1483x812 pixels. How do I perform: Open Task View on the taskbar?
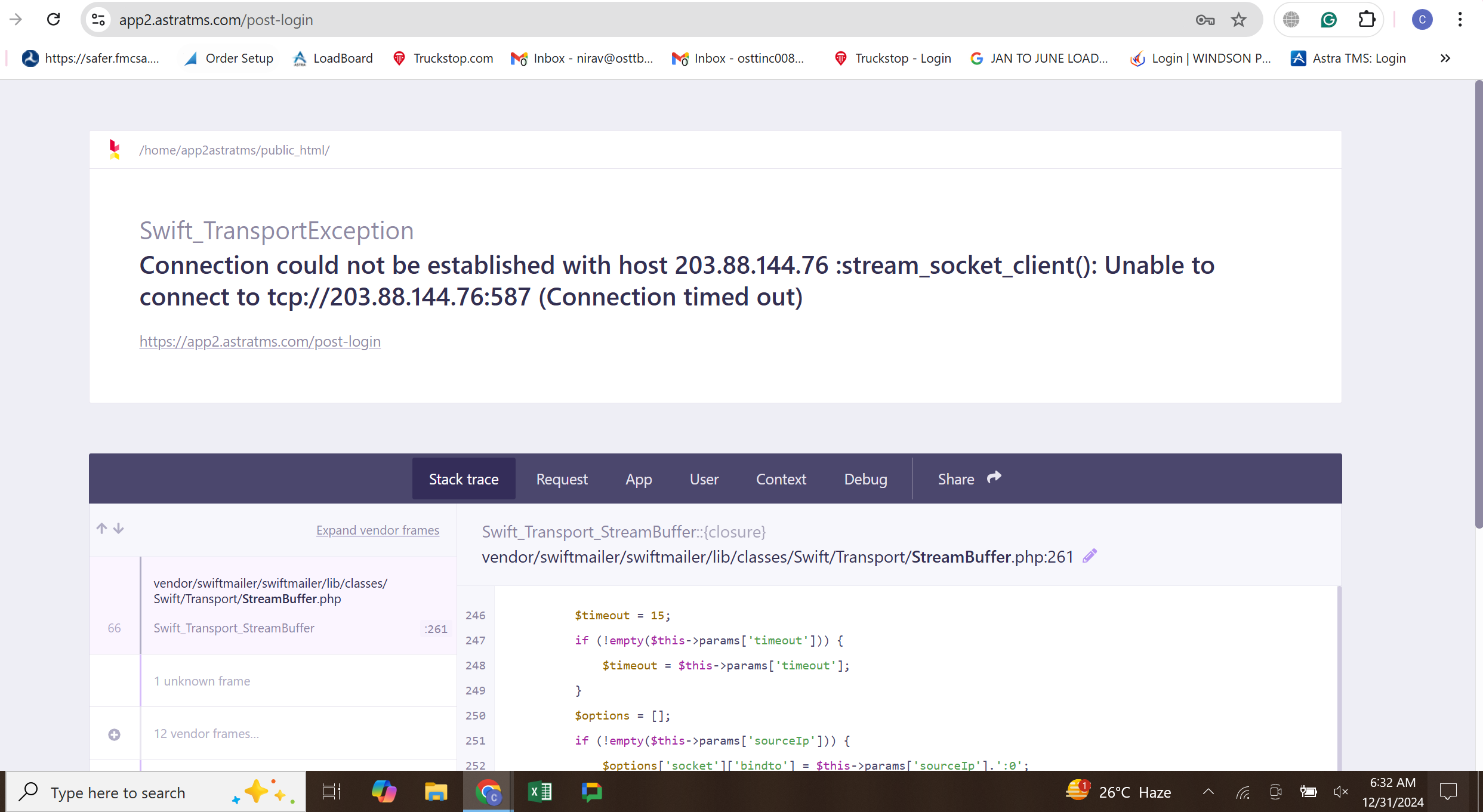tap(331, 792)
